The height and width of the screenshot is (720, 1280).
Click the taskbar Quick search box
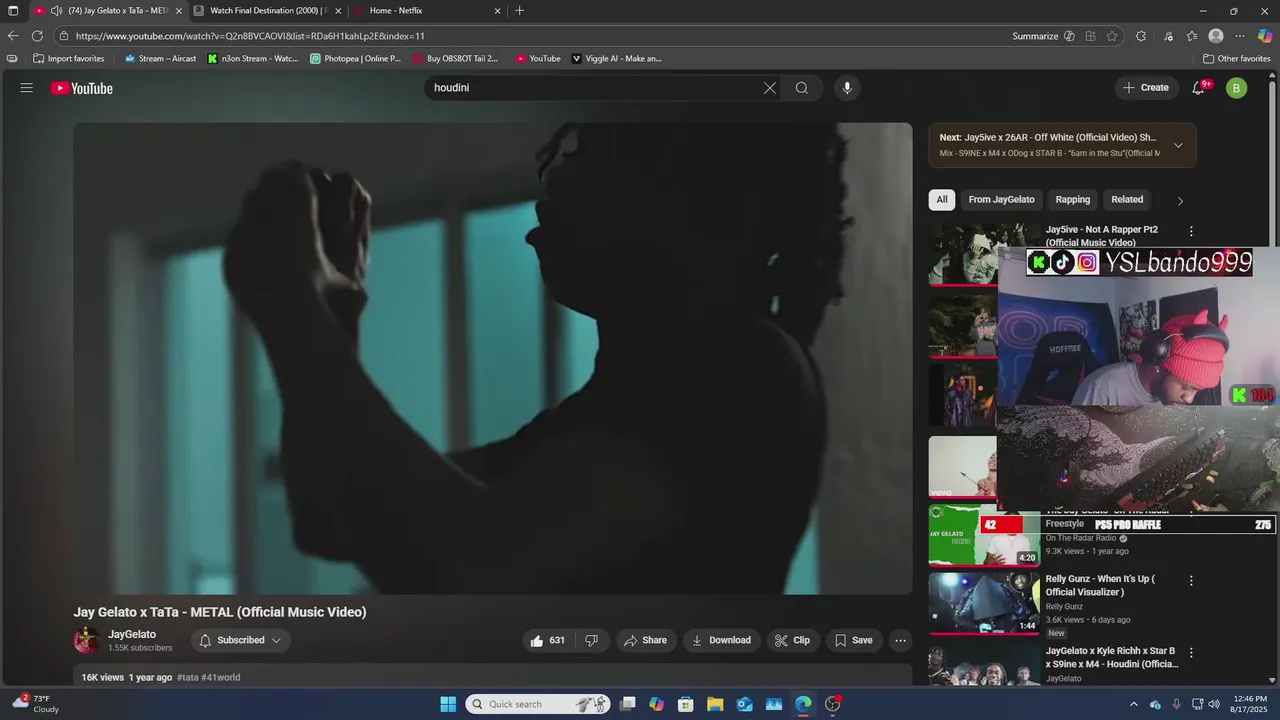538,704
